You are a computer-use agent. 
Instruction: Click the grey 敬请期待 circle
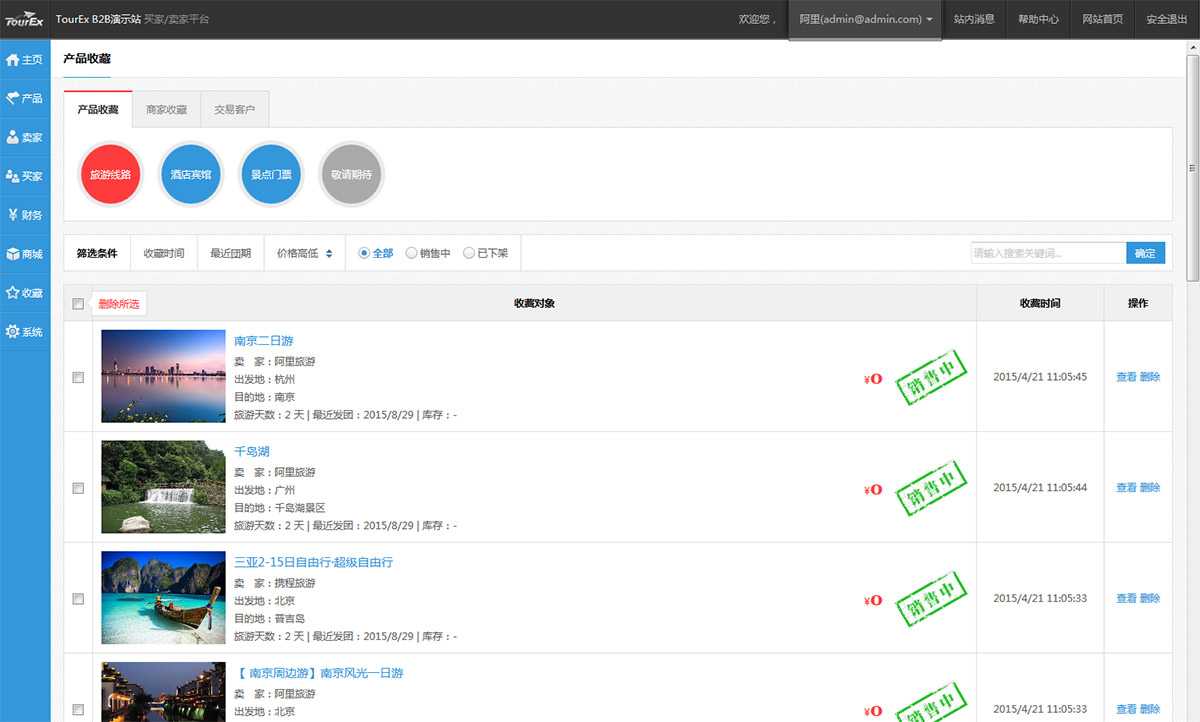351,174
